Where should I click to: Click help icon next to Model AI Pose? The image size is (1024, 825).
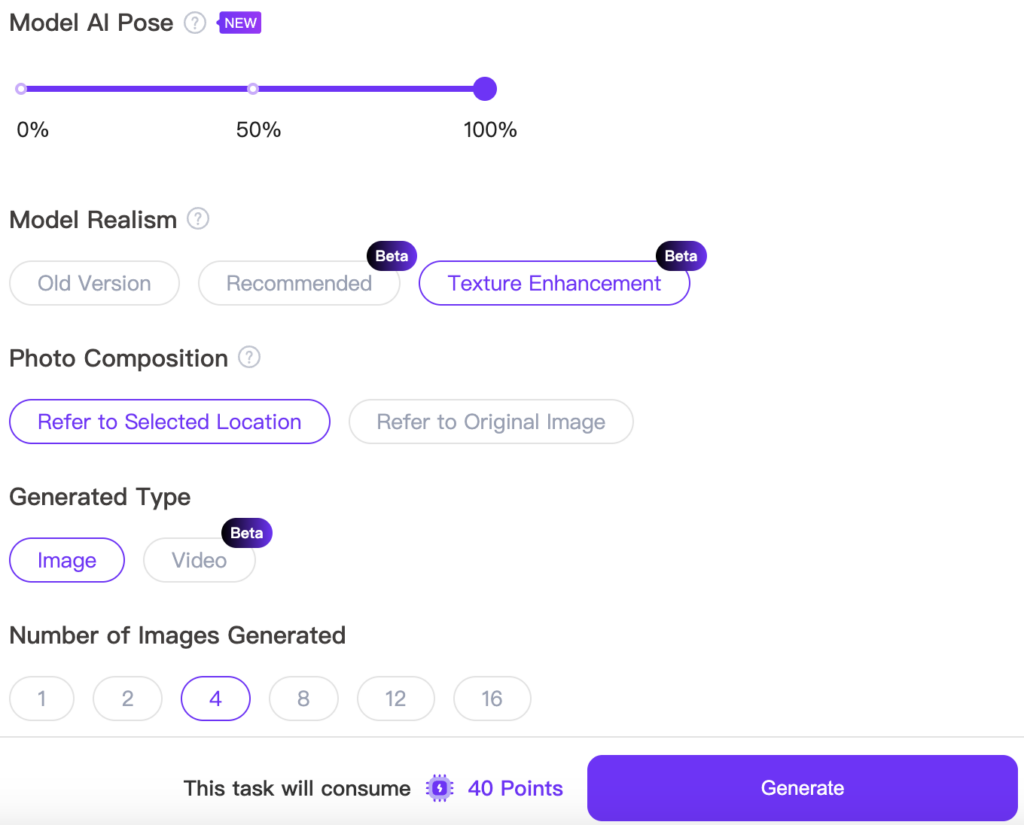196,23
